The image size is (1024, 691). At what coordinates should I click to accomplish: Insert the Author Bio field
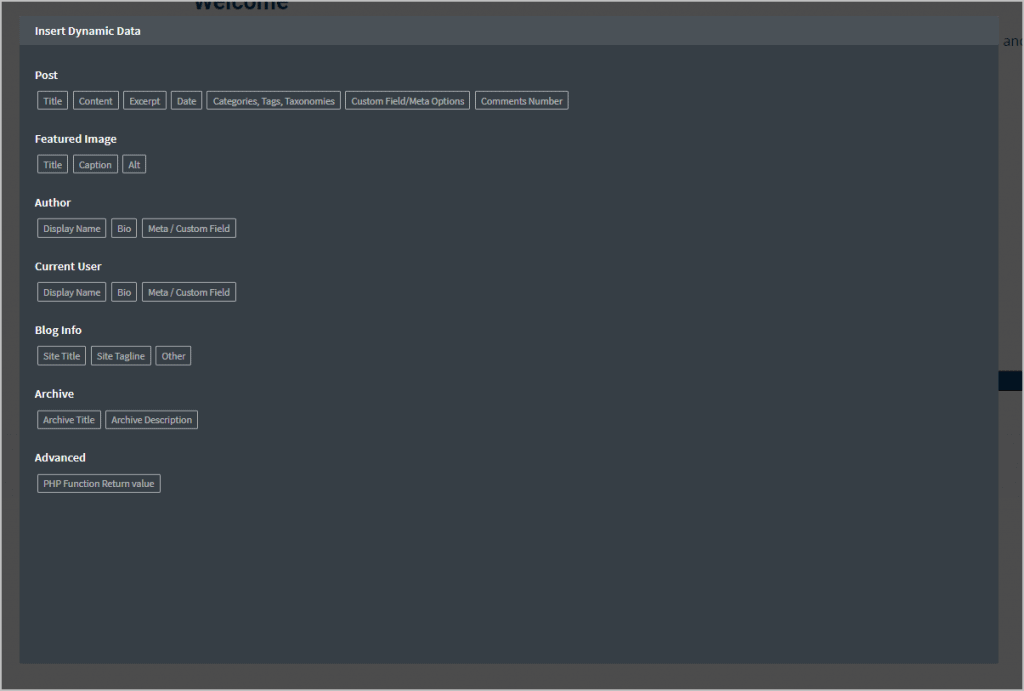point(123,227)
